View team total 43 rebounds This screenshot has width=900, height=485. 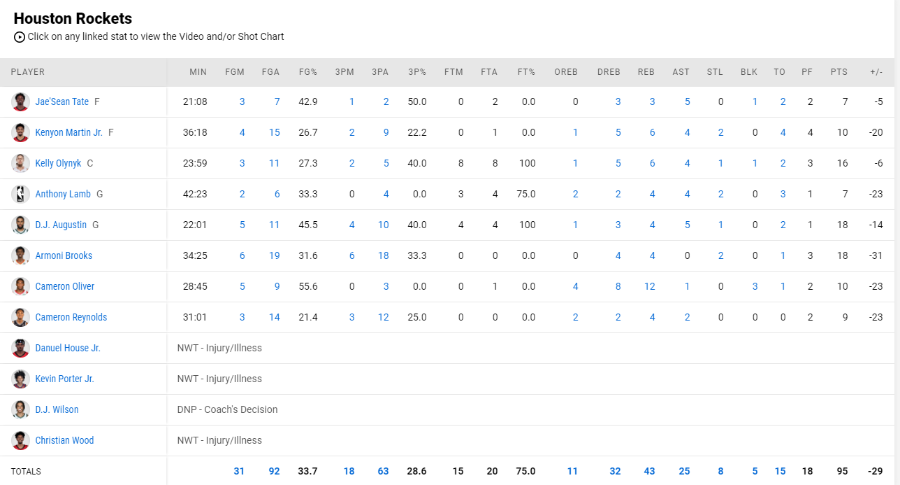point(649,471)
